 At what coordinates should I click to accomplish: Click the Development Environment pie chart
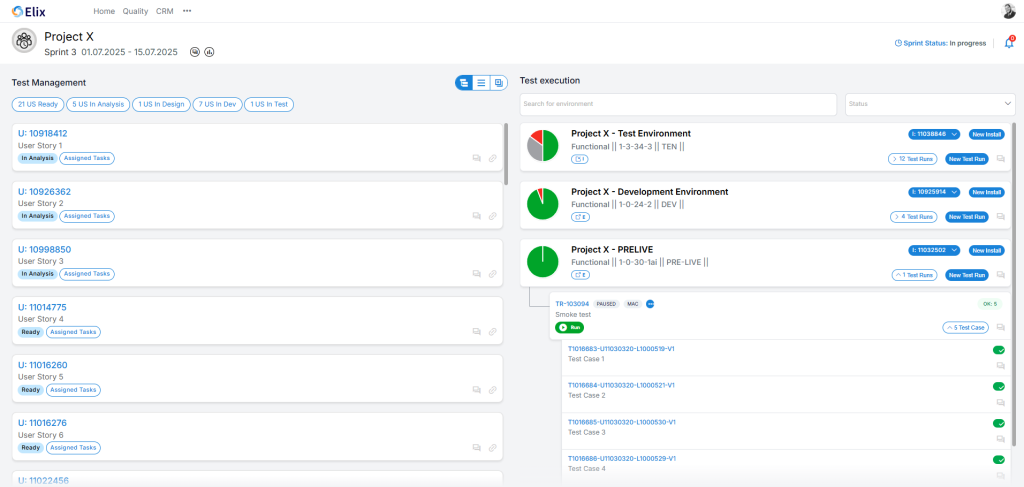click(x=542, y=204)
